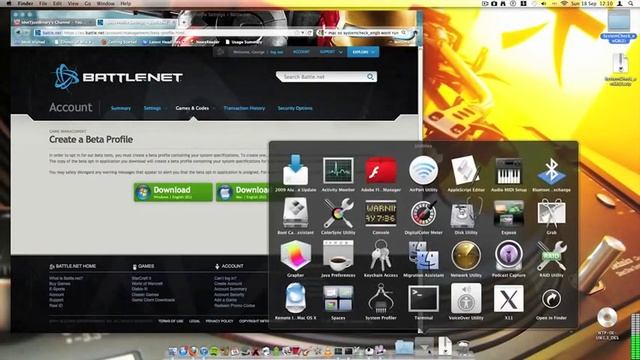The width and height of the screenshot is (640, 360).
Task: Launch Network Utility
Action: [466, 256]
